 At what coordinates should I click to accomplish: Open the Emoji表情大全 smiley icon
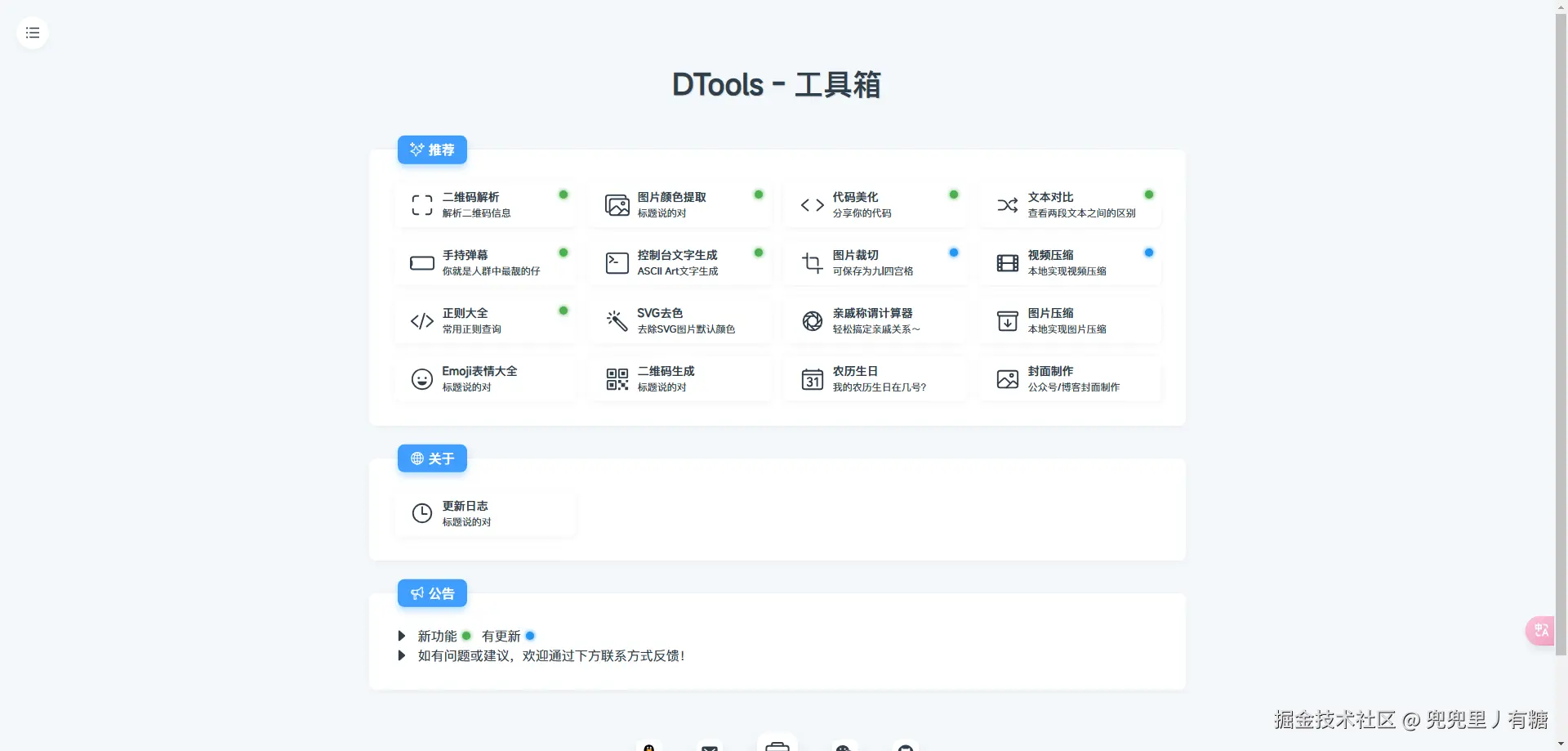[x=422, y=379]
